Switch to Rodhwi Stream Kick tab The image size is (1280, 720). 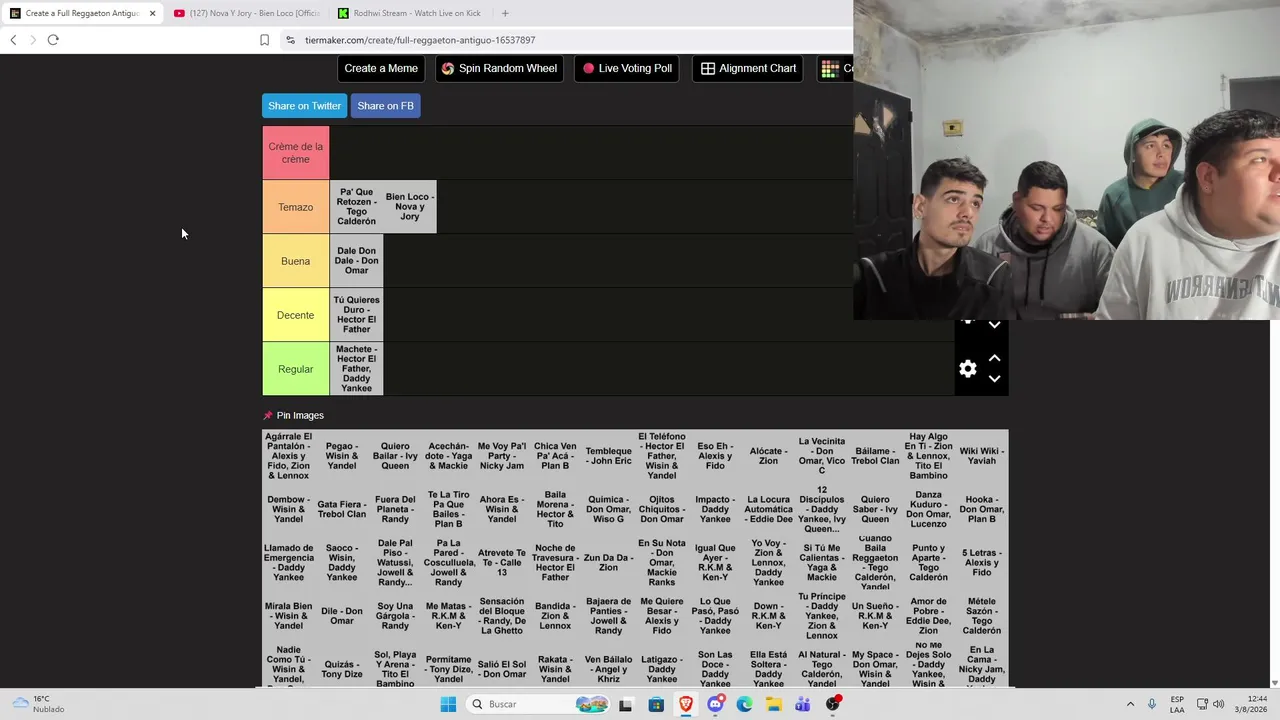coord(411,13)
